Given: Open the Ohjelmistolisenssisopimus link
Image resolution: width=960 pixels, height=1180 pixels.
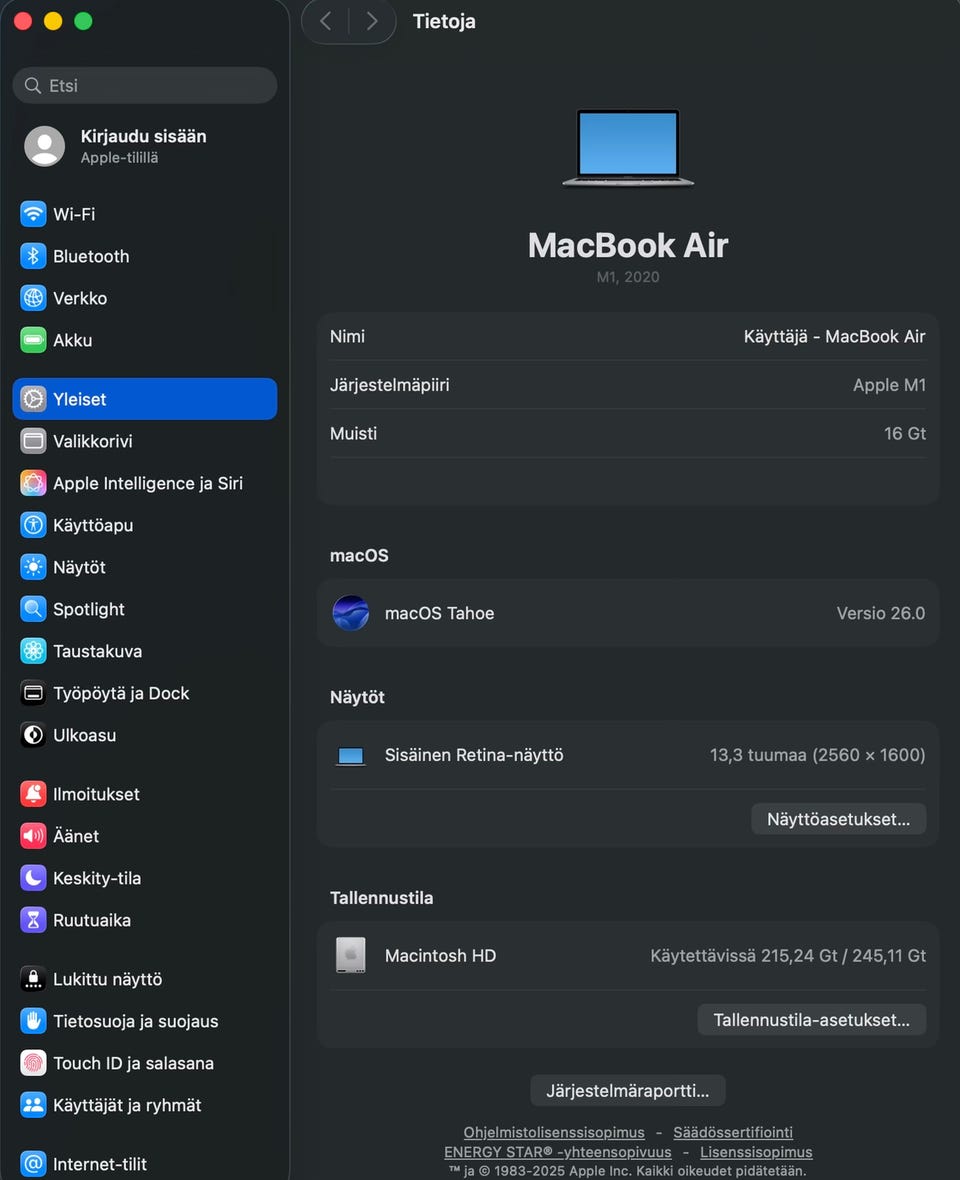Looking at the screenshot, I should coord(554,1133).
